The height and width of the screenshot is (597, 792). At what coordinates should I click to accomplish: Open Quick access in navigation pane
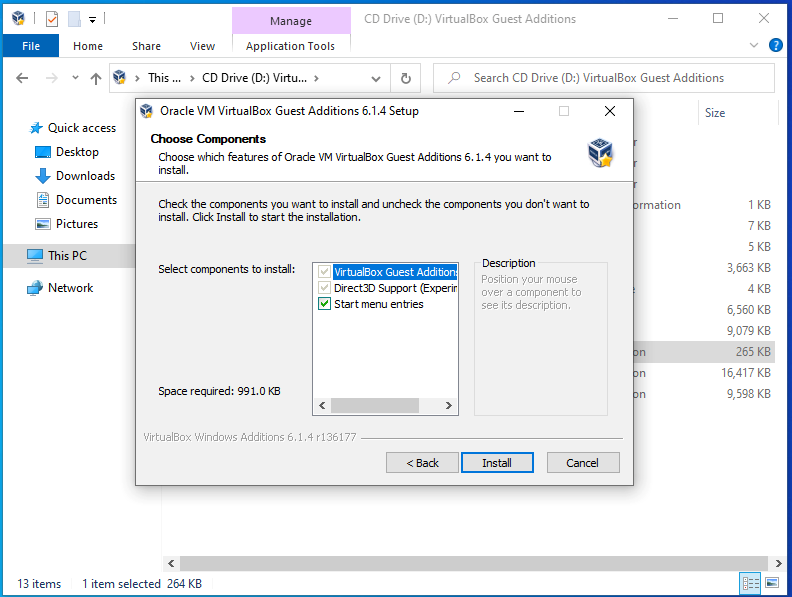(x=82, y=128)
